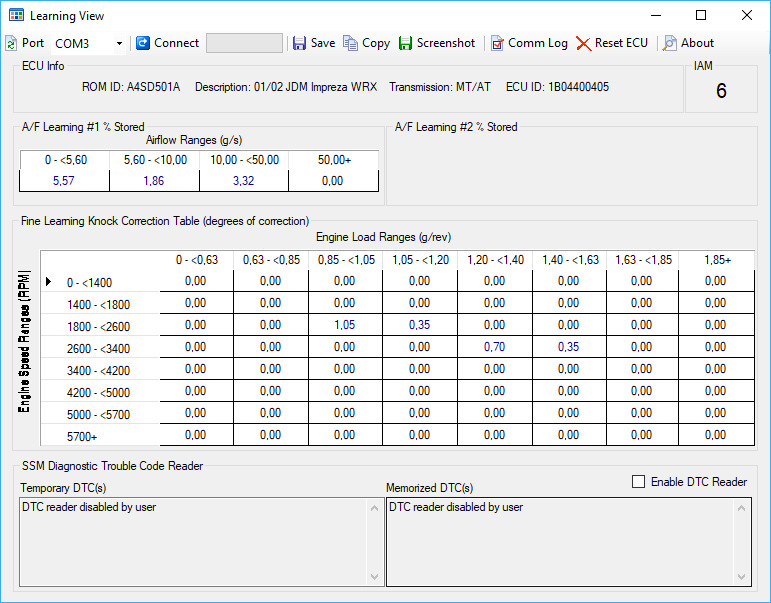Click the 1,05 - <1,20 load column header
Viewport: 771px width, 603px height.
click(420, 260)
